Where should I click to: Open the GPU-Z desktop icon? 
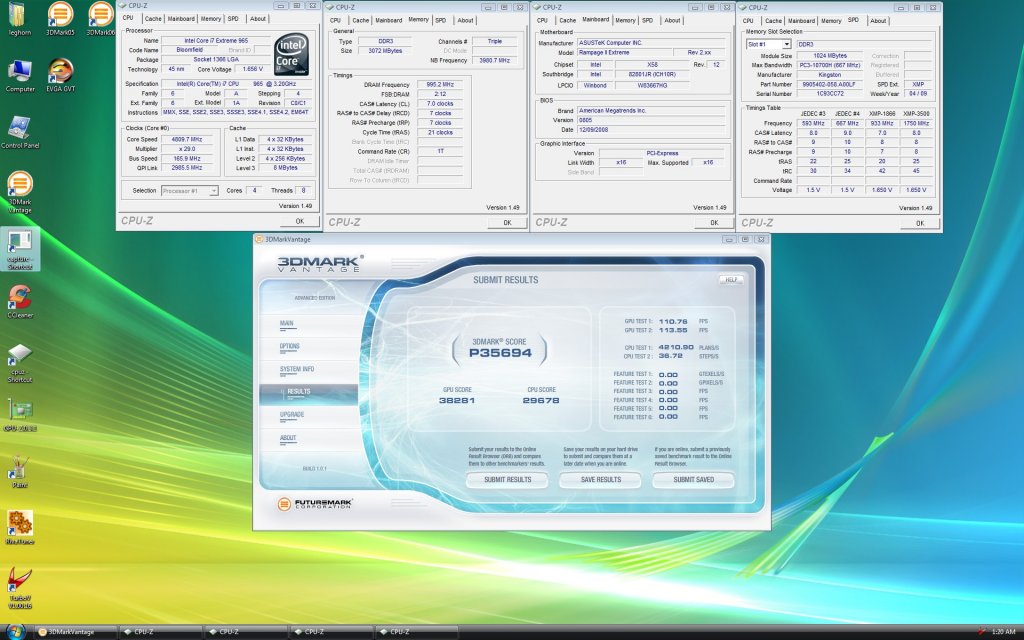coord(20,416)
